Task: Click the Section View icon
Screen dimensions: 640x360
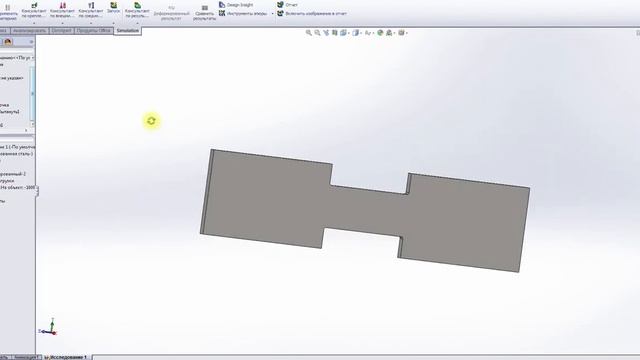Action: [x=334, y=33]
